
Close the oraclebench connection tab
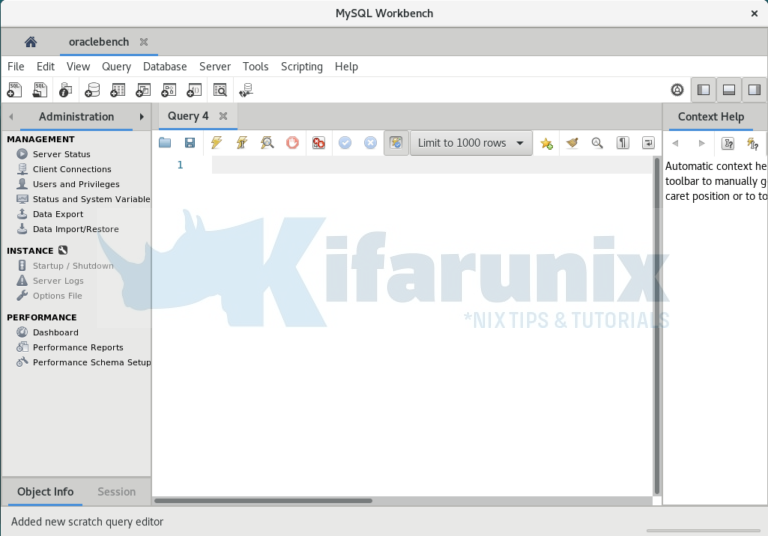[144, 42]
